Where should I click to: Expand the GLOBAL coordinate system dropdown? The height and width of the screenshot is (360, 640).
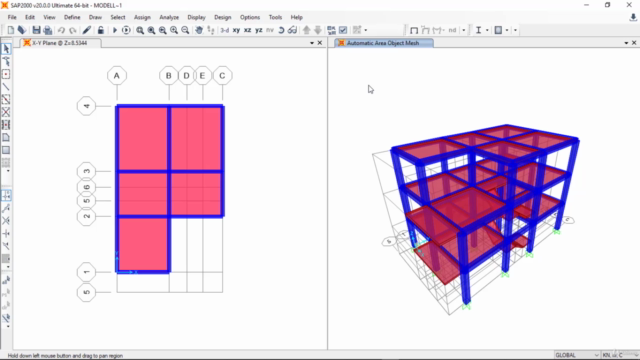tap(577, 355)
